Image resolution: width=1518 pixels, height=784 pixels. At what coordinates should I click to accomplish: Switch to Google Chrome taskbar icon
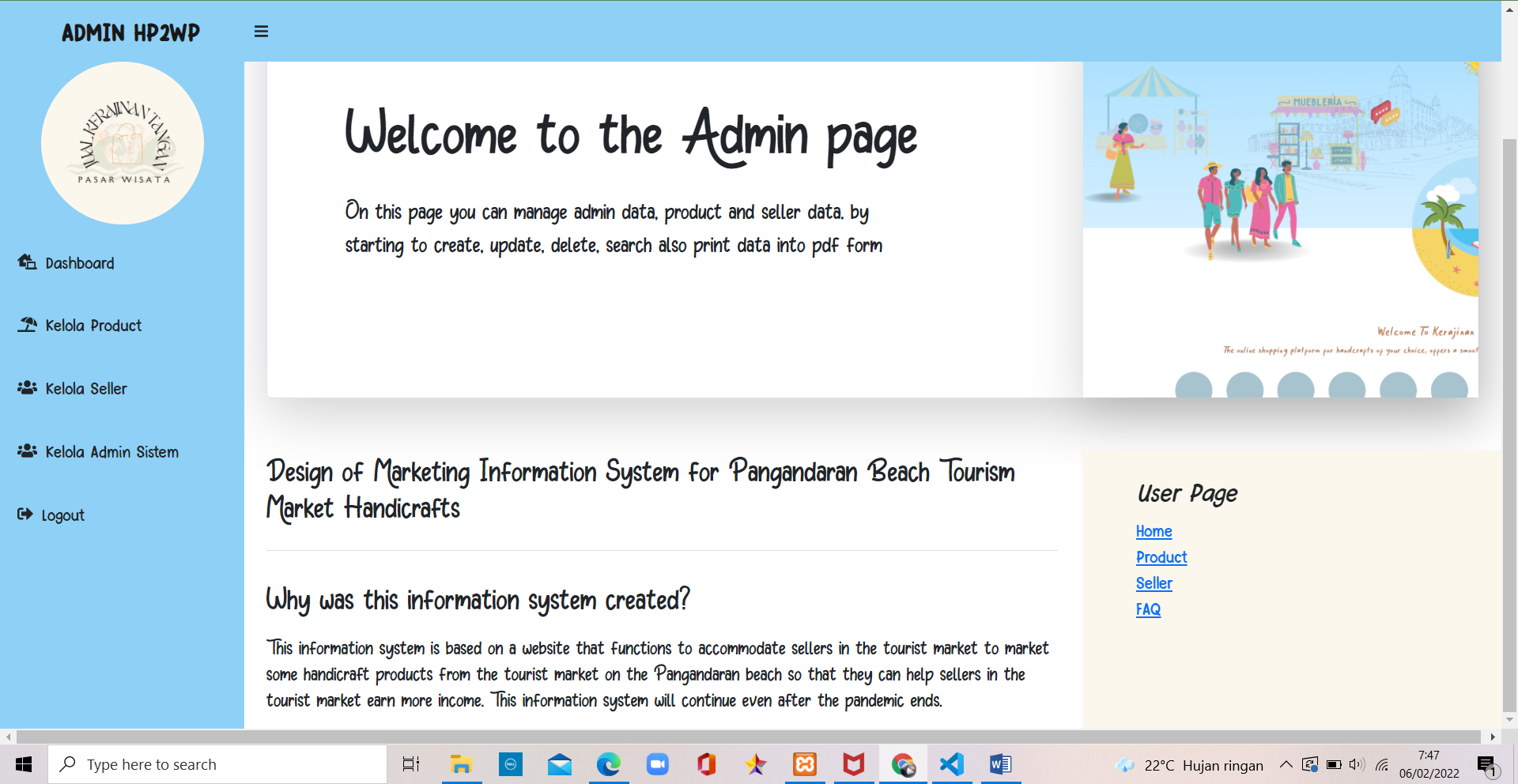pyautogui.click(x=902, y=764)
